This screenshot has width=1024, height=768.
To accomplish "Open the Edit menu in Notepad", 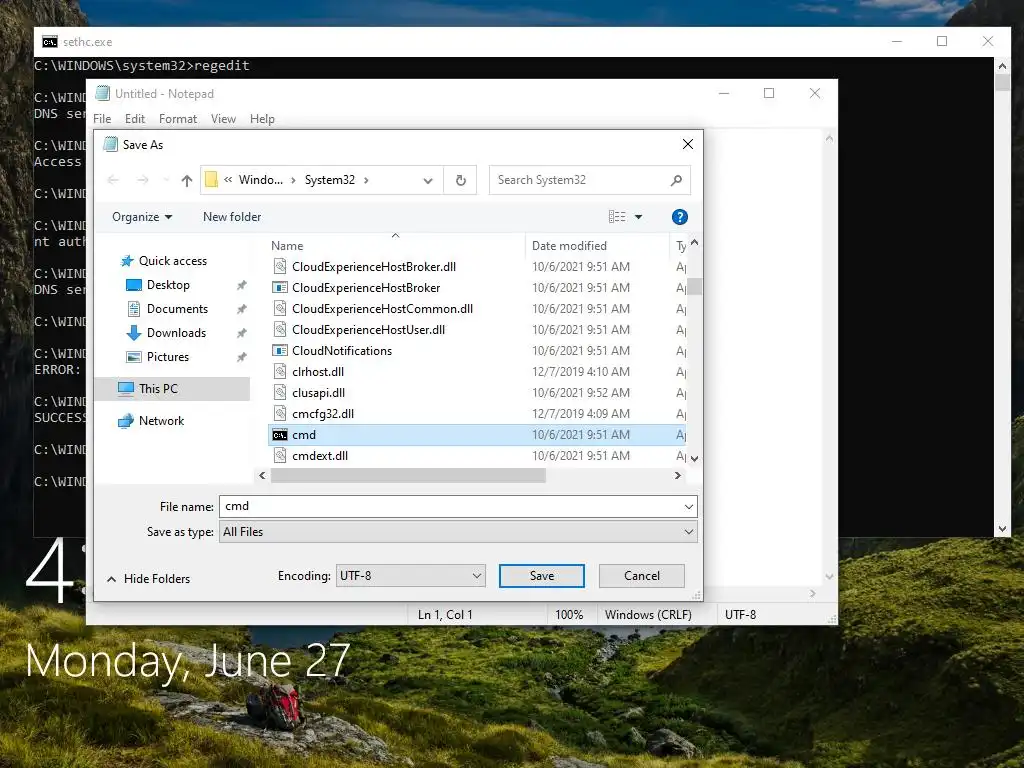I will (x=135, y=119).
